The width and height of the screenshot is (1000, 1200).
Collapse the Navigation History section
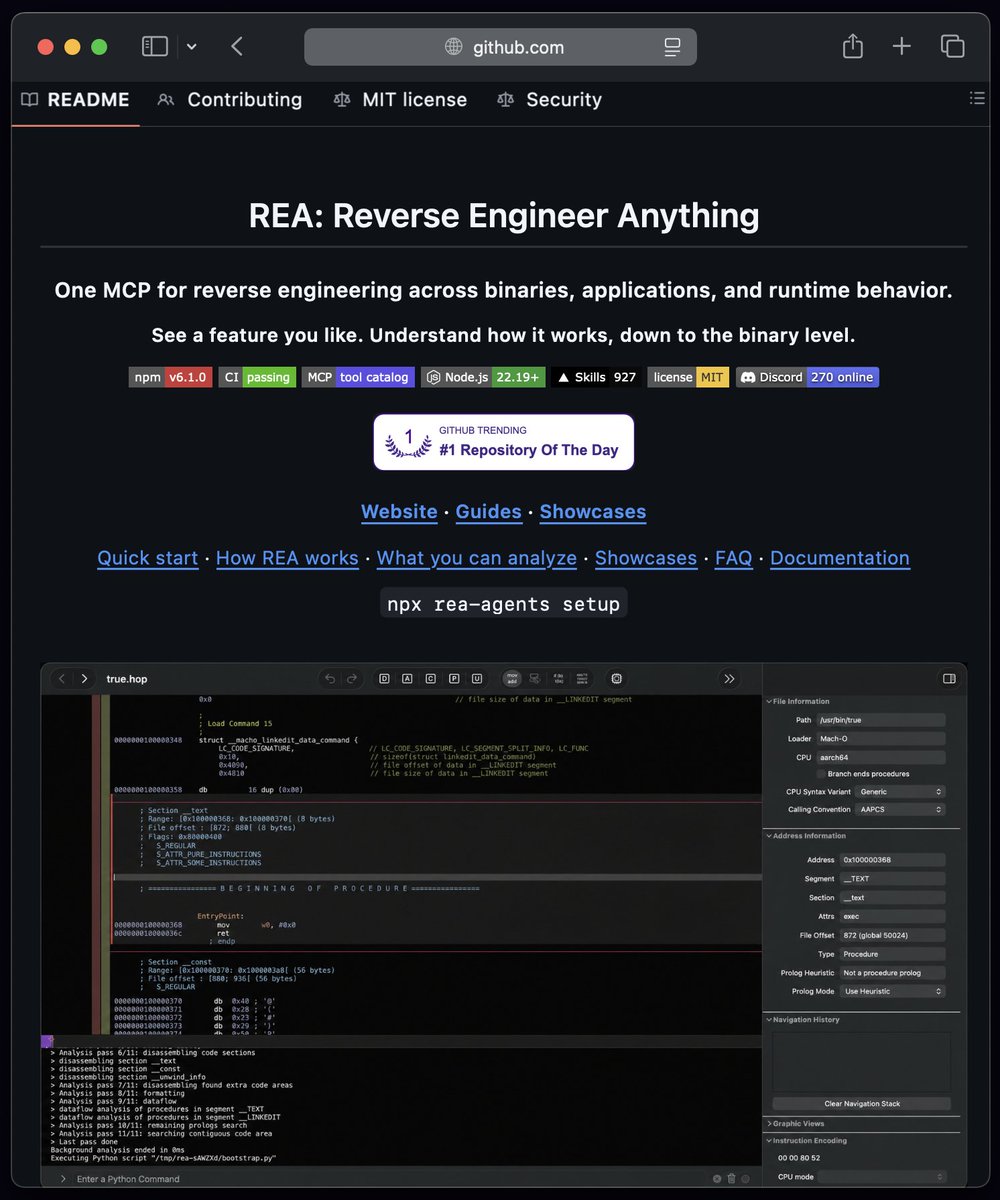768,1019
